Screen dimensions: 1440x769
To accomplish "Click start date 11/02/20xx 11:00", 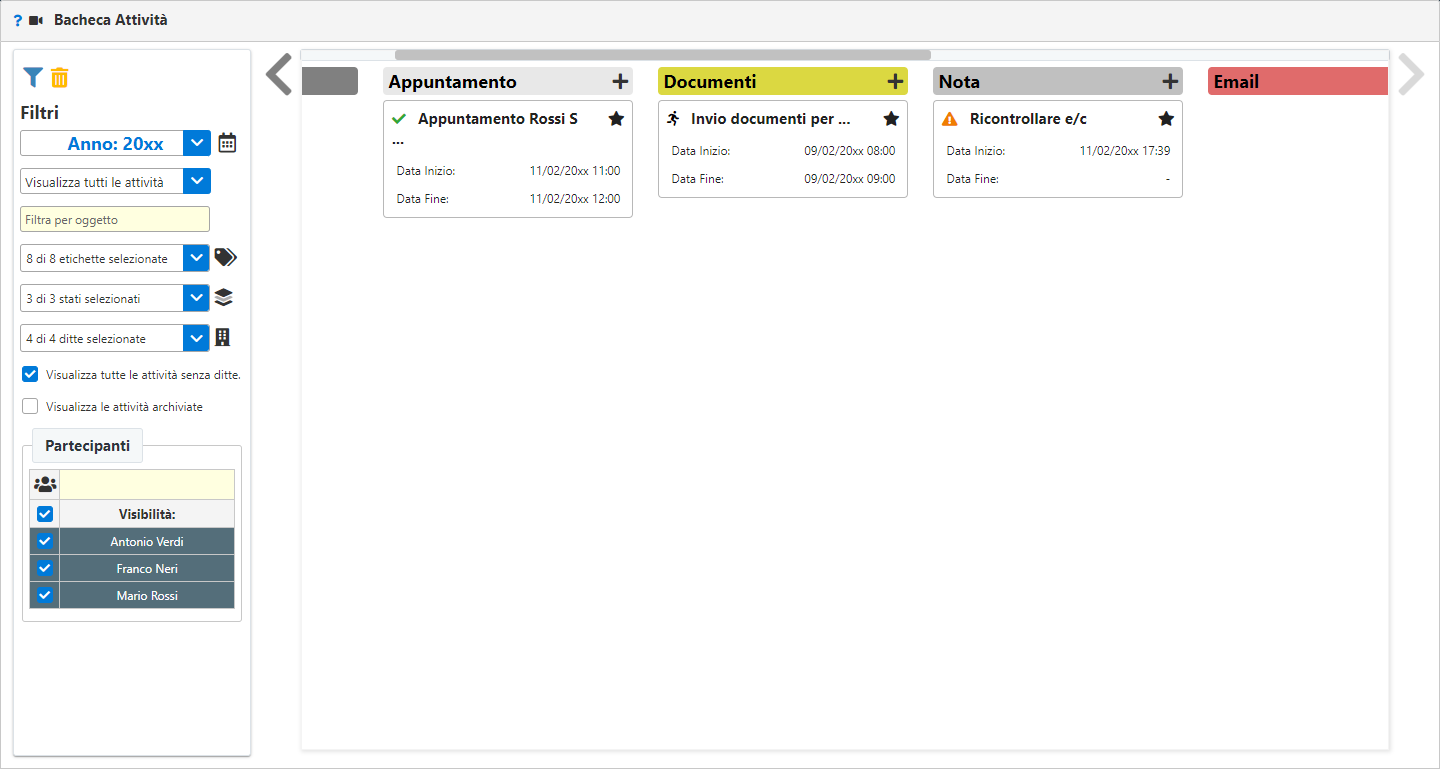I will [575, 171].
